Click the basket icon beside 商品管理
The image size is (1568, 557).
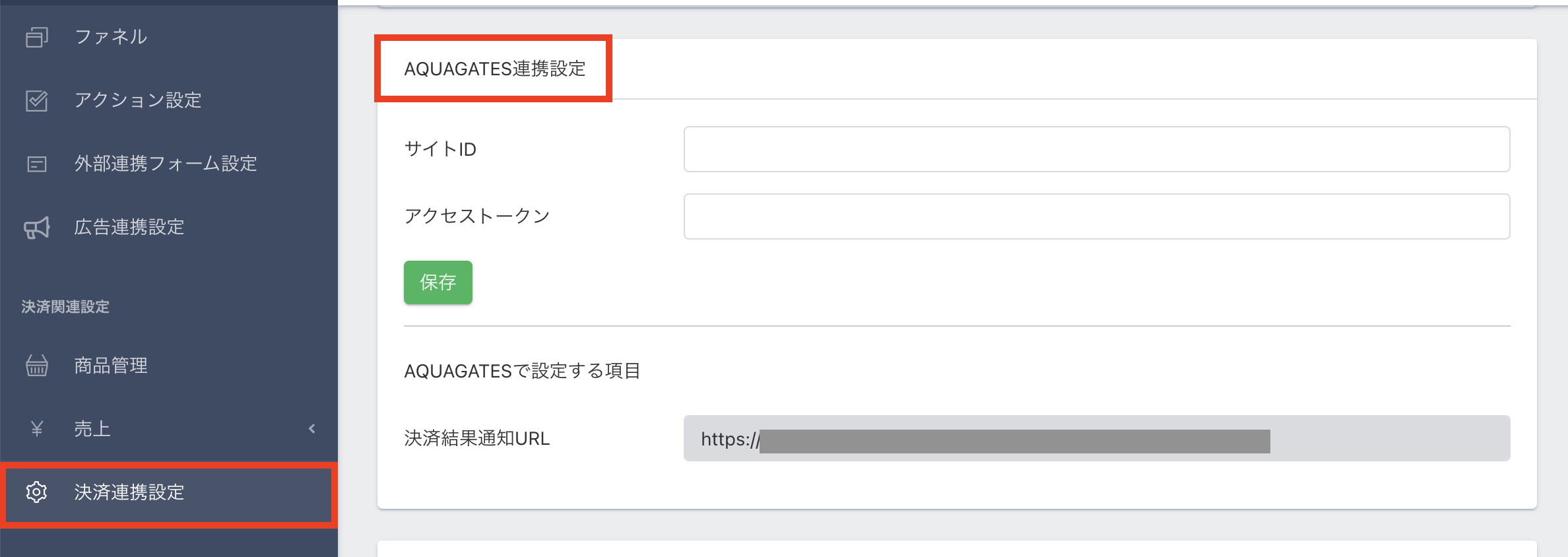coord(37,365)
